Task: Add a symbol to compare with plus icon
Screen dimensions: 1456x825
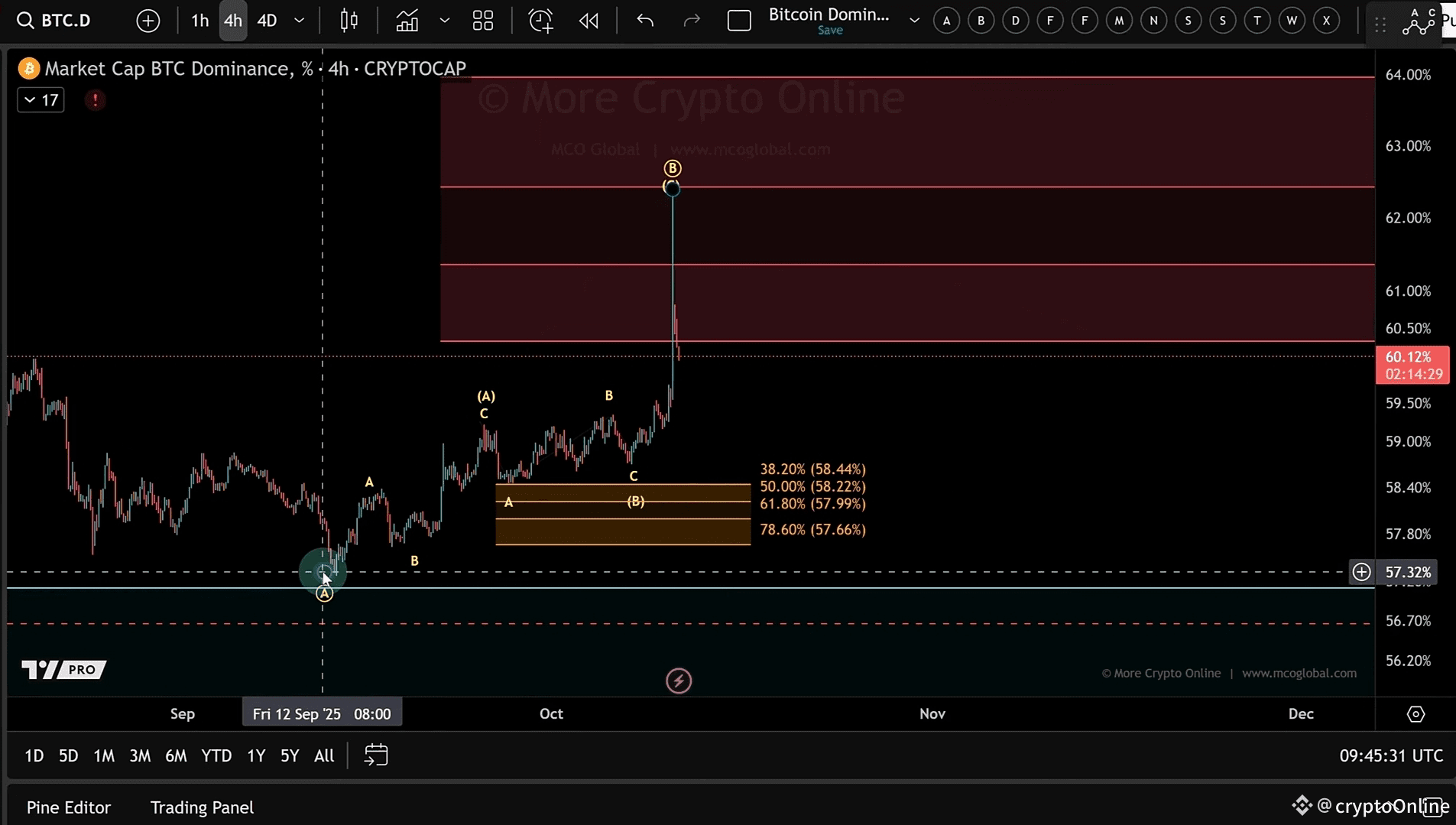Action: (148, 21)
